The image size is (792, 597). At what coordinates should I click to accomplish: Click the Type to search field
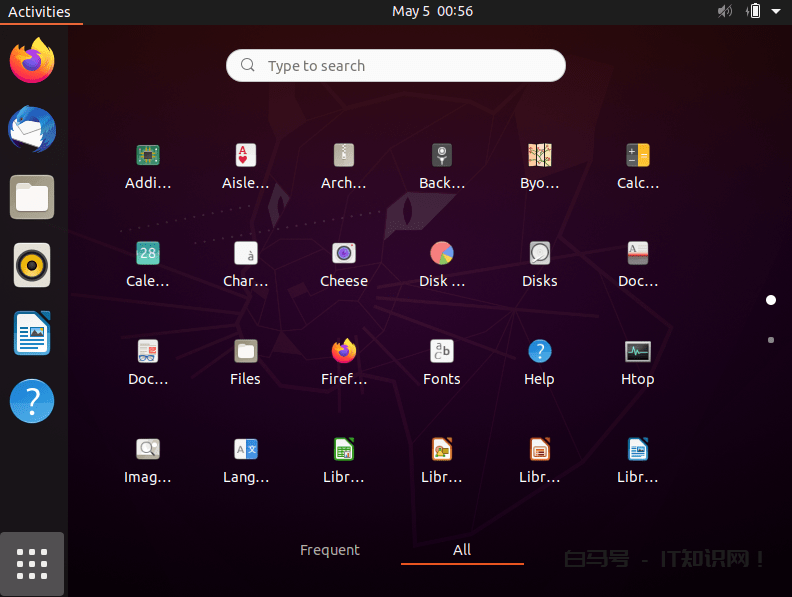click(x=396, y=66)
